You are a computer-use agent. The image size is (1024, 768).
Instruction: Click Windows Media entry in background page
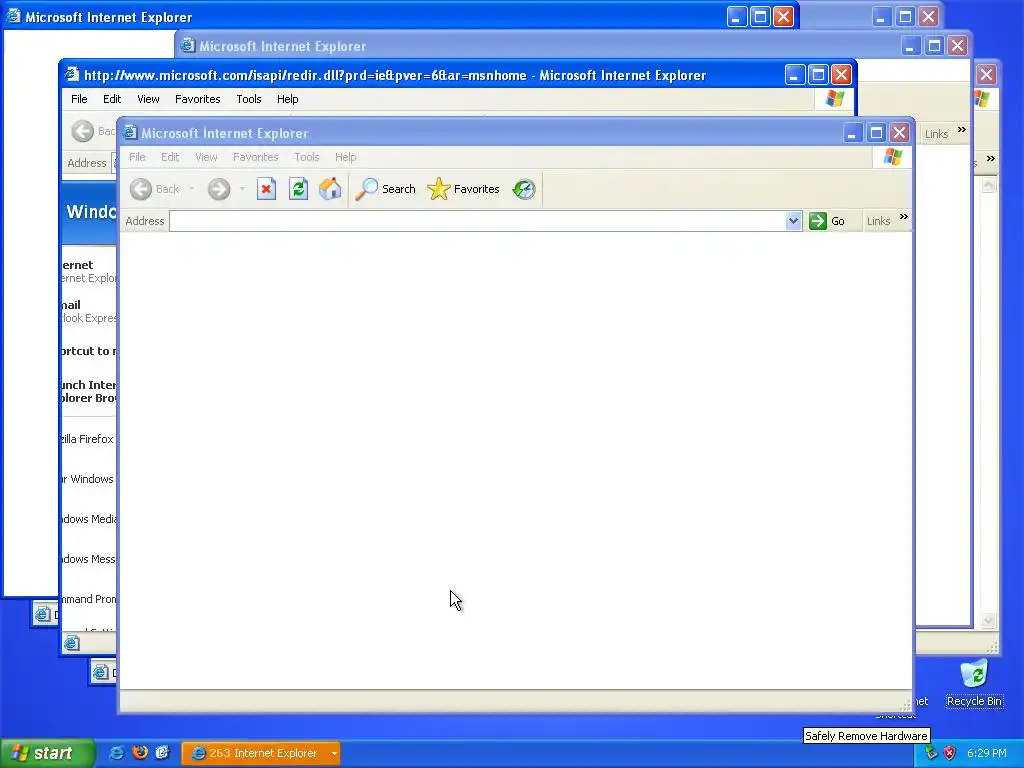coord(89,519)
